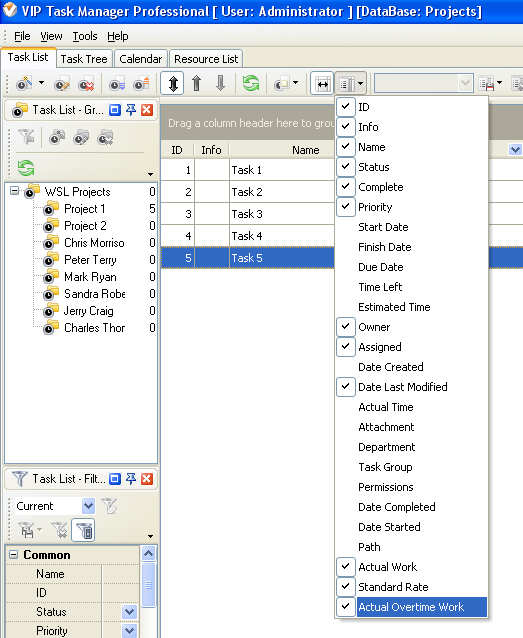Switch to the Calendar tab
Image resolution: width=523 pixels, height=638 pixels.
(x=140, y=59)
